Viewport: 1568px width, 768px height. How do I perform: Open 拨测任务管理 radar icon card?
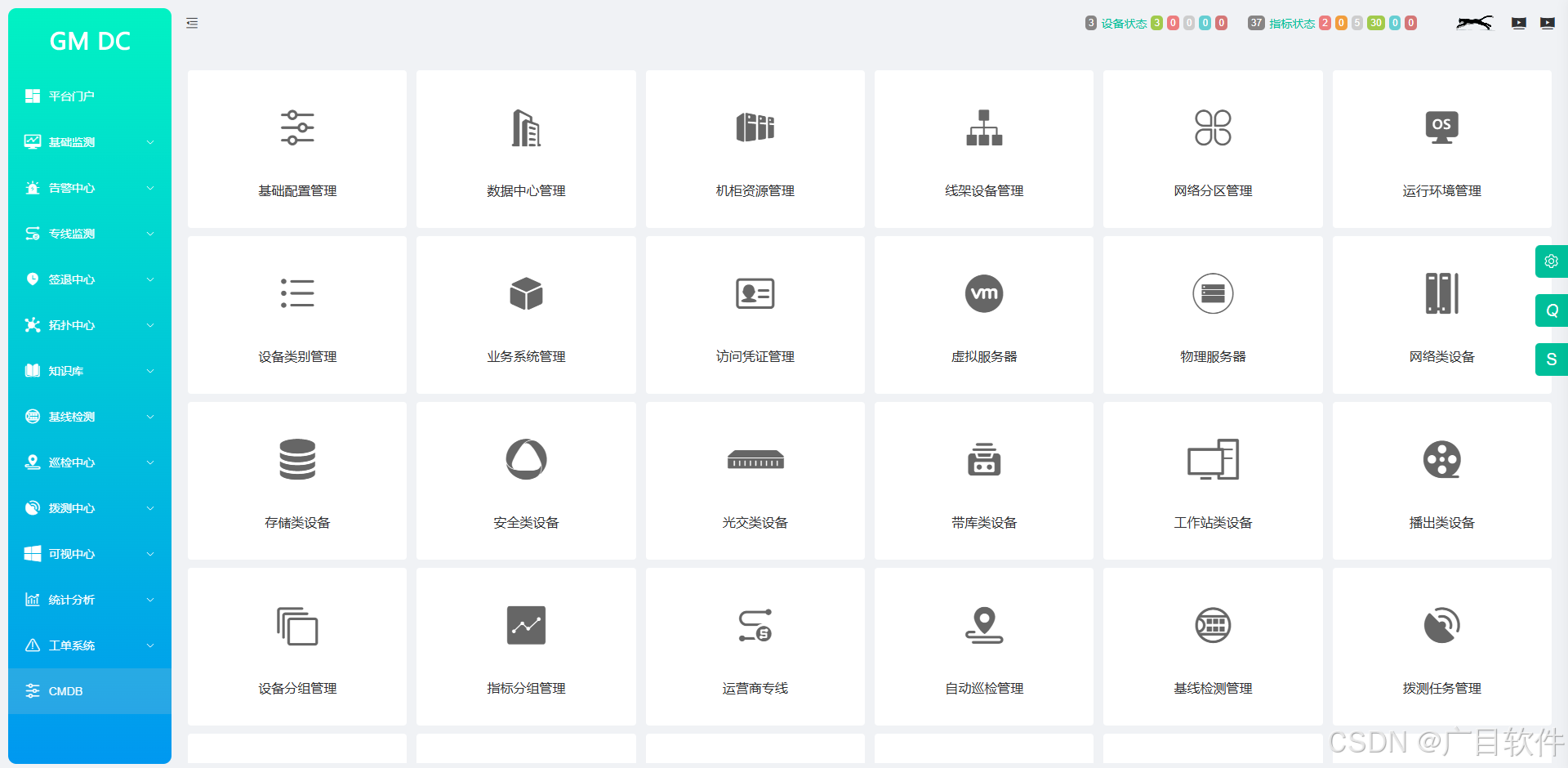[x=1442, y=646]
